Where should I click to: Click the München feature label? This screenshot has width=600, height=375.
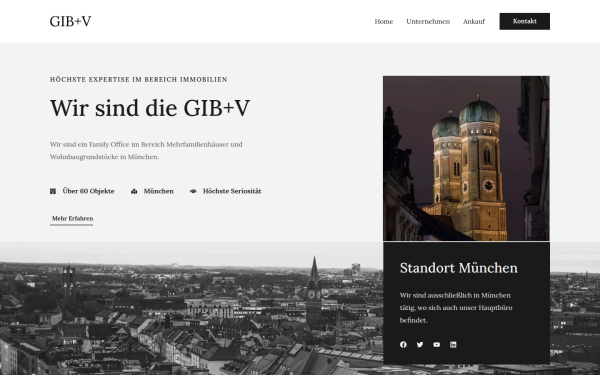158,191
